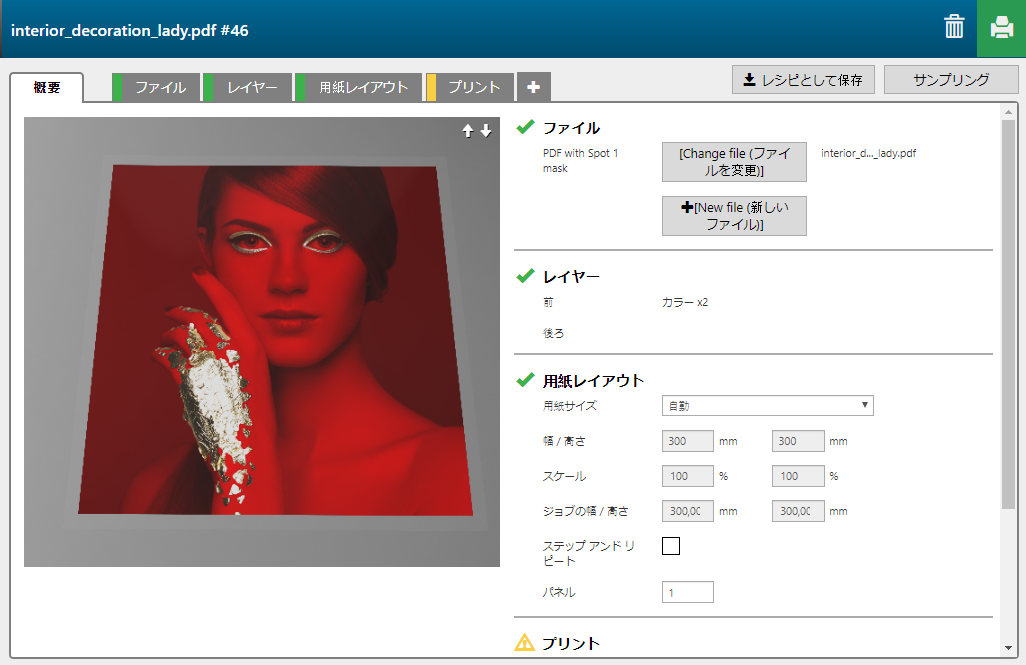Click the パネル number input field

(x=688, y=592)
